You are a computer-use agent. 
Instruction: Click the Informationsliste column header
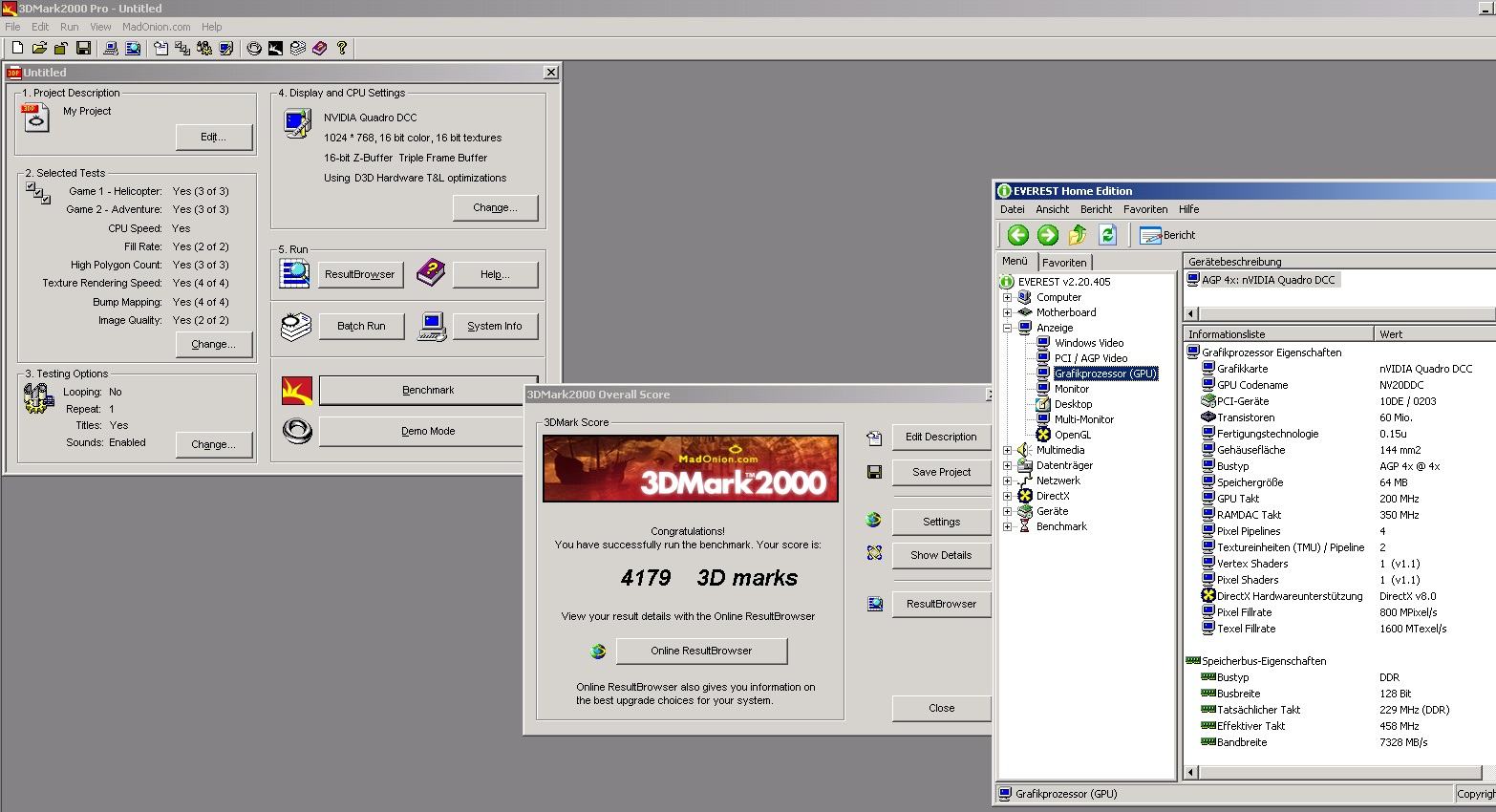1278,334
